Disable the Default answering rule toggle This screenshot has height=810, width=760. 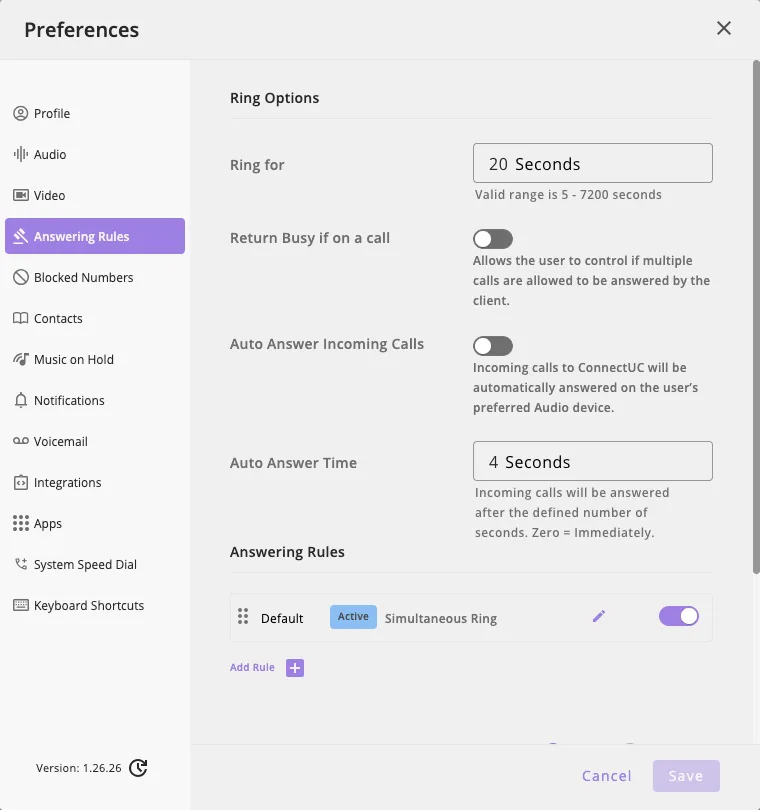[679, 616]
